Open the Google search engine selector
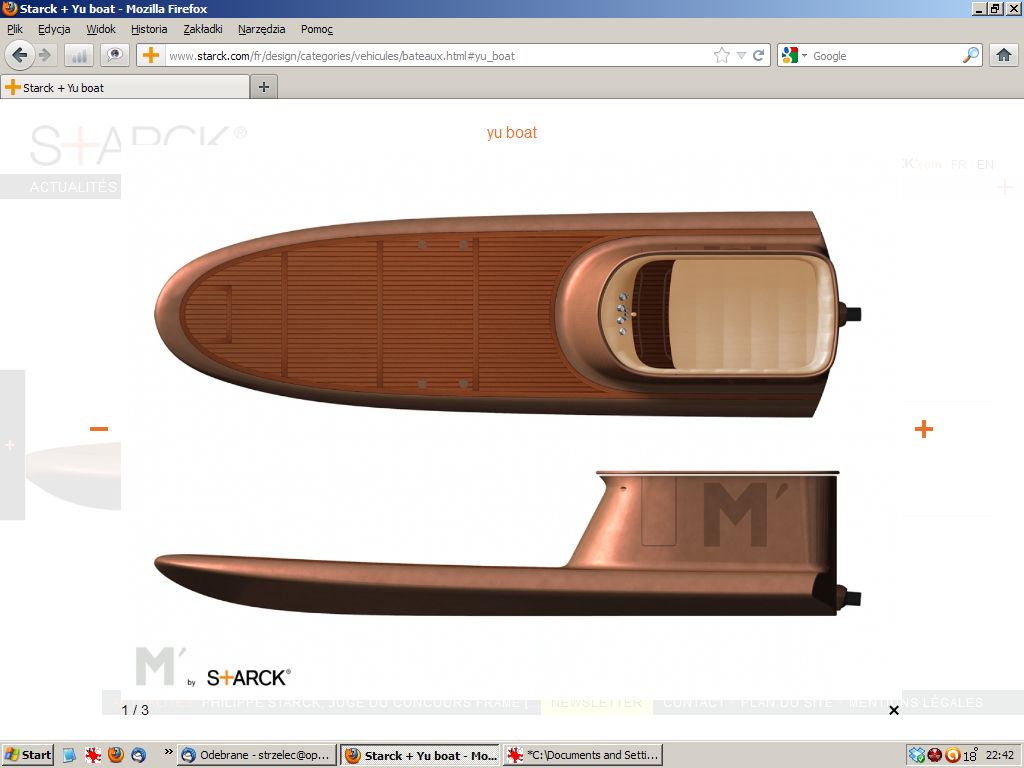1024x768 pixels. pyautogui.click(x=794, y=56)
